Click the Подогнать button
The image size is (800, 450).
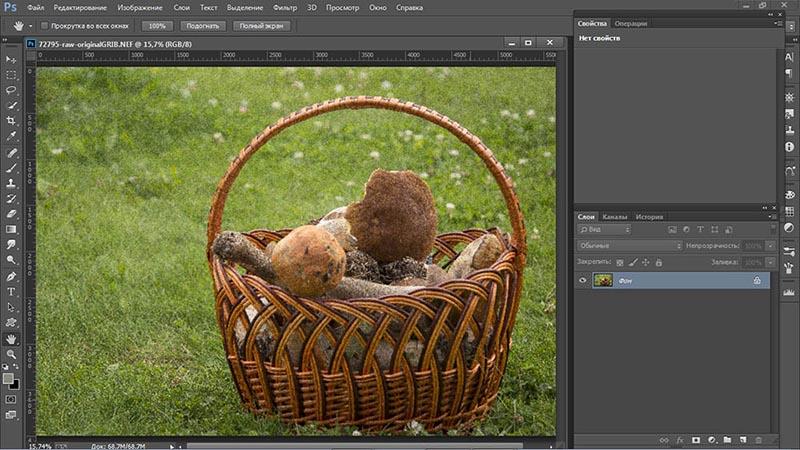click(x=203, y=26)
